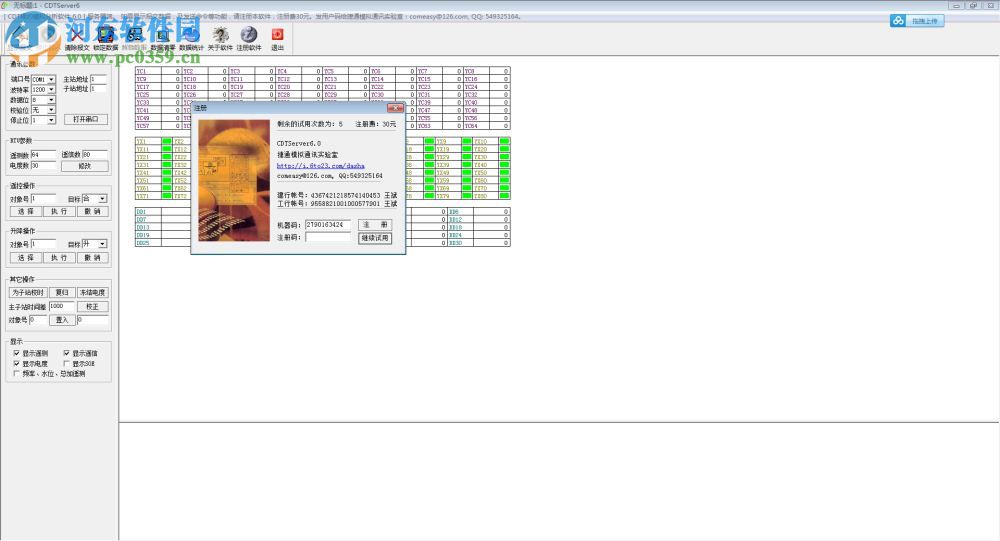Viewport: 1000px width, 541px height.
Task: Click the 数据清零 toolbar icon
Action: tap(163, 38)
